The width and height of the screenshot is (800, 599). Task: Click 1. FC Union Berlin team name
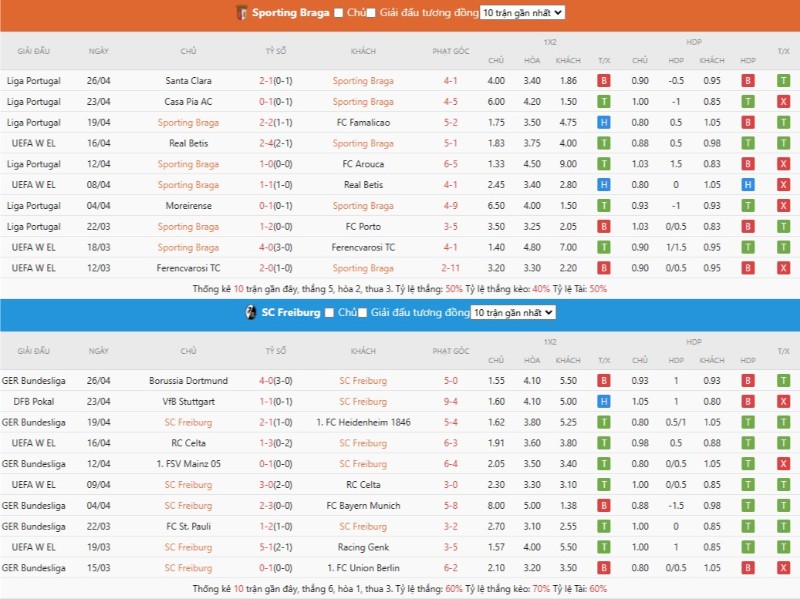coord(363,568)
